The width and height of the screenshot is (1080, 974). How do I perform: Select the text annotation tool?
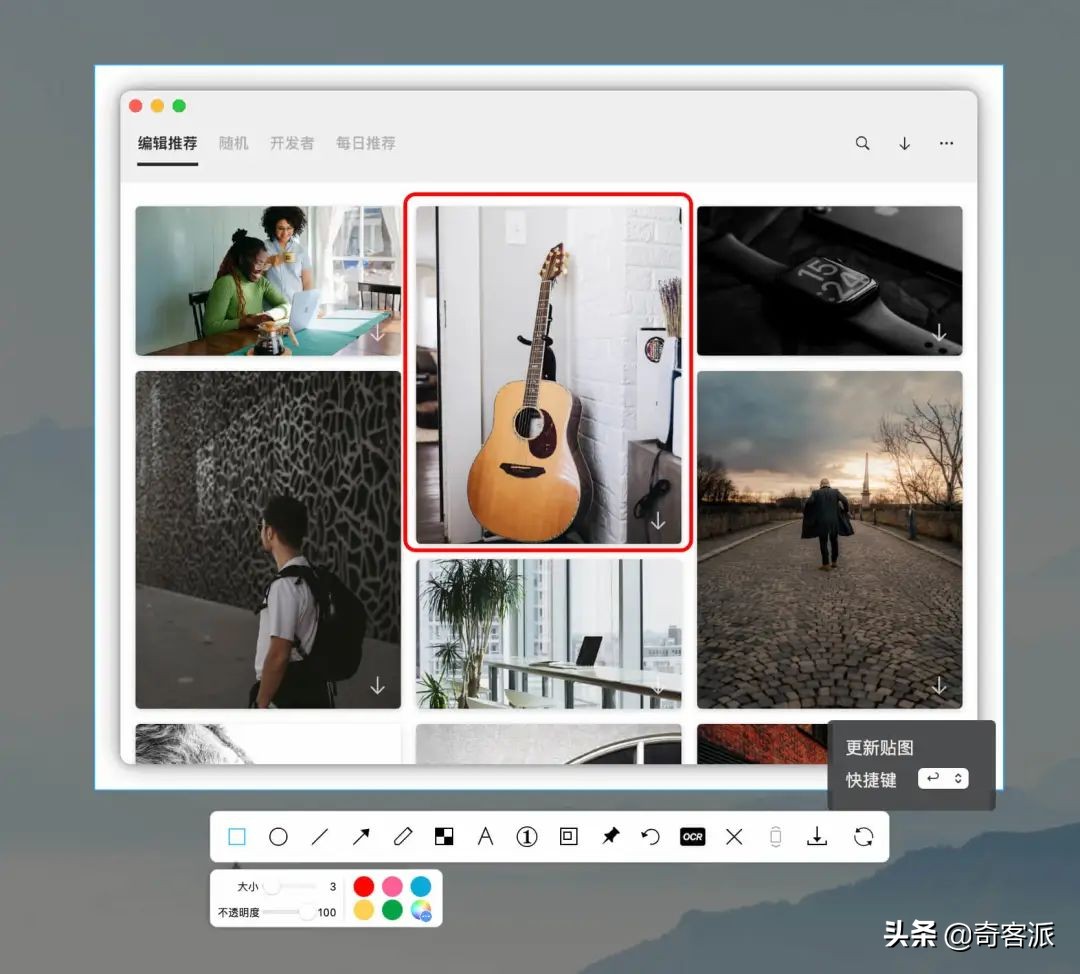(485, 836)
